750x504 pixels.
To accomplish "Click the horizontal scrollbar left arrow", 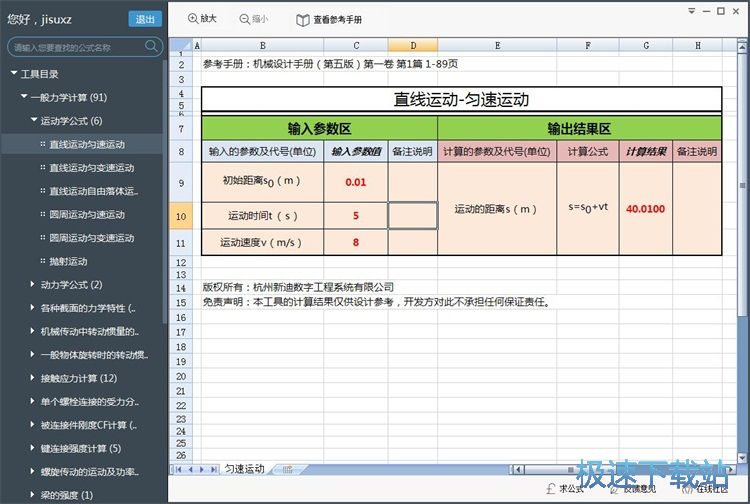I will 517,470.
